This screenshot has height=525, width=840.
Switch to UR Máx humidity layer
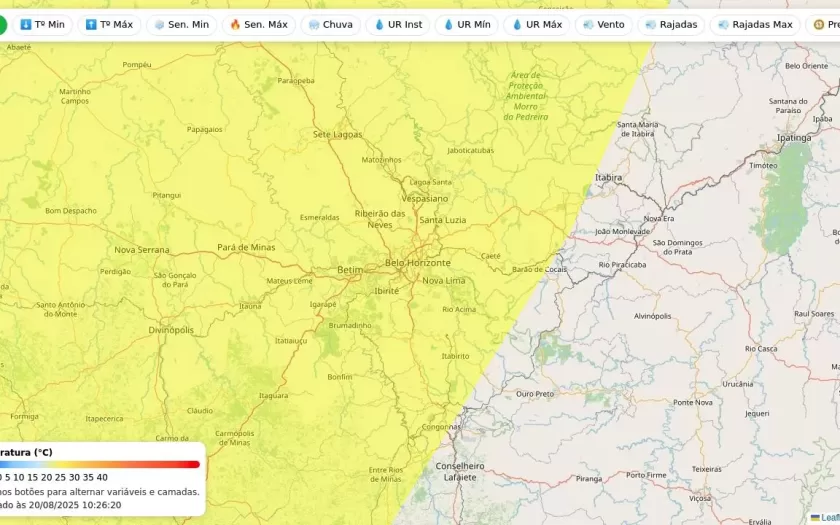pyautogui.click(x=536, y=24)
